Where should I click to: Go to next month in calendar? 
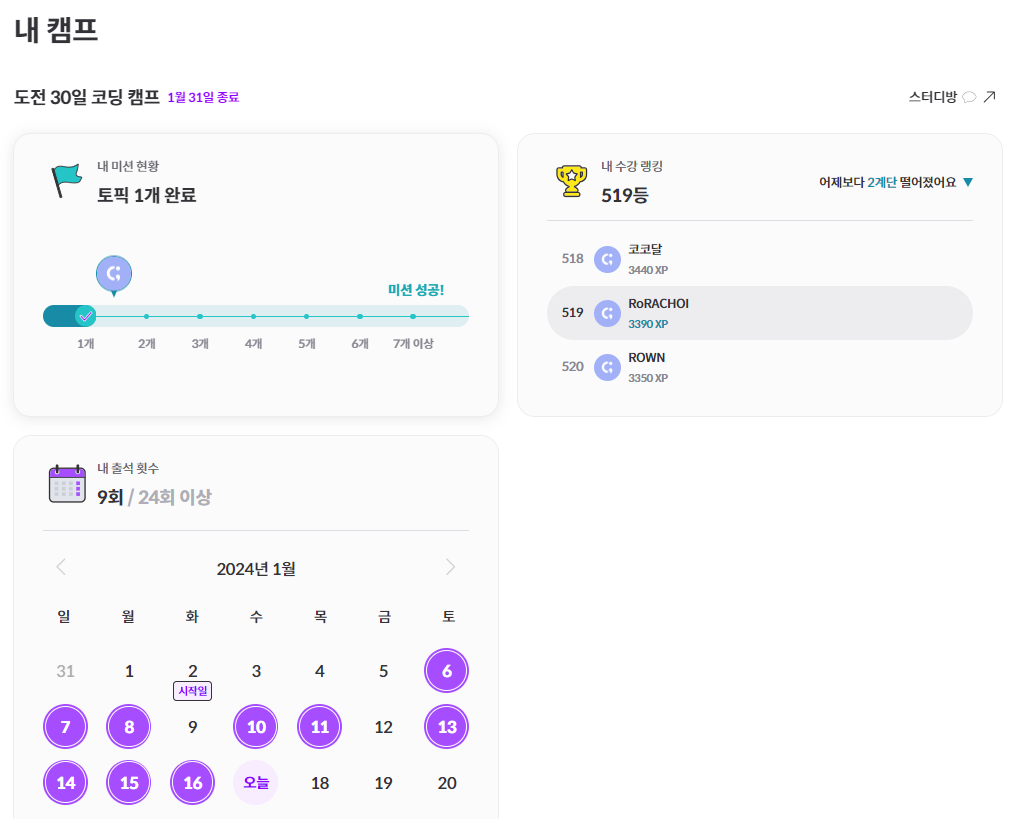[x=451, y=567]
